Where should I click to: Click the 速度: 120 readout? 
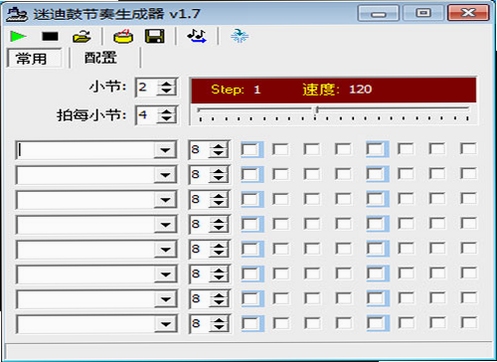pyautogui.click(x=337, y=89)
